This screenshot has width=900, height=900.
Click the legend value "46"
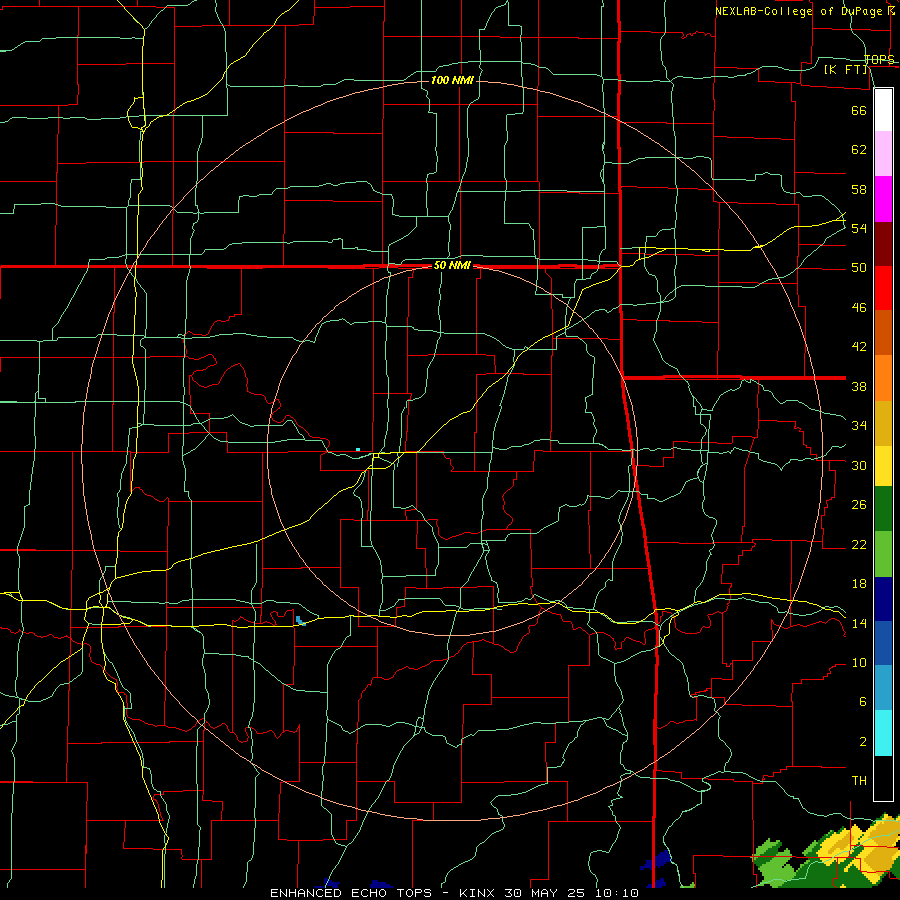click(x=859, y=308)
